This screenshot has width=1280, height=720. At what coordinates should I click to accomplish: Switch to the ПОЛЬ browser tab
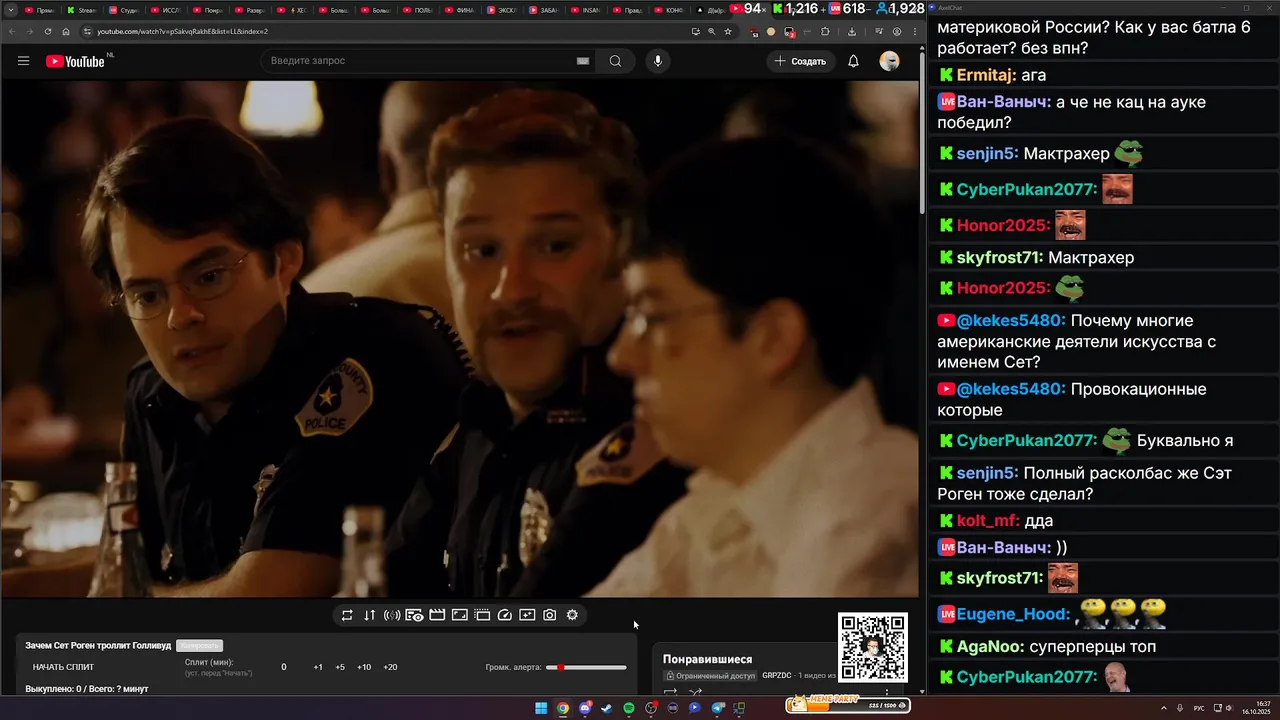coord(418,10)
